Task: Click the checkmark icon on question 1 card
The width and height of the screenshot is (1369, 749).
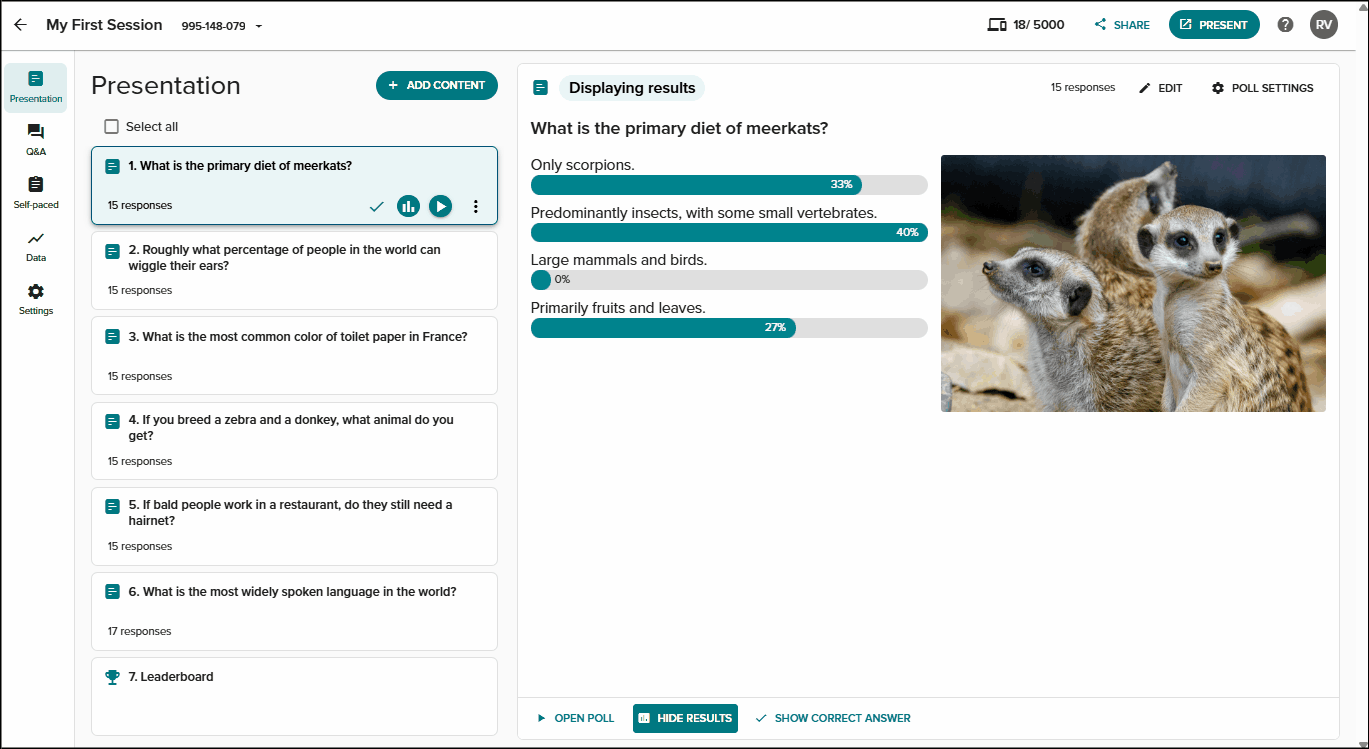Action: pos(376,206)
